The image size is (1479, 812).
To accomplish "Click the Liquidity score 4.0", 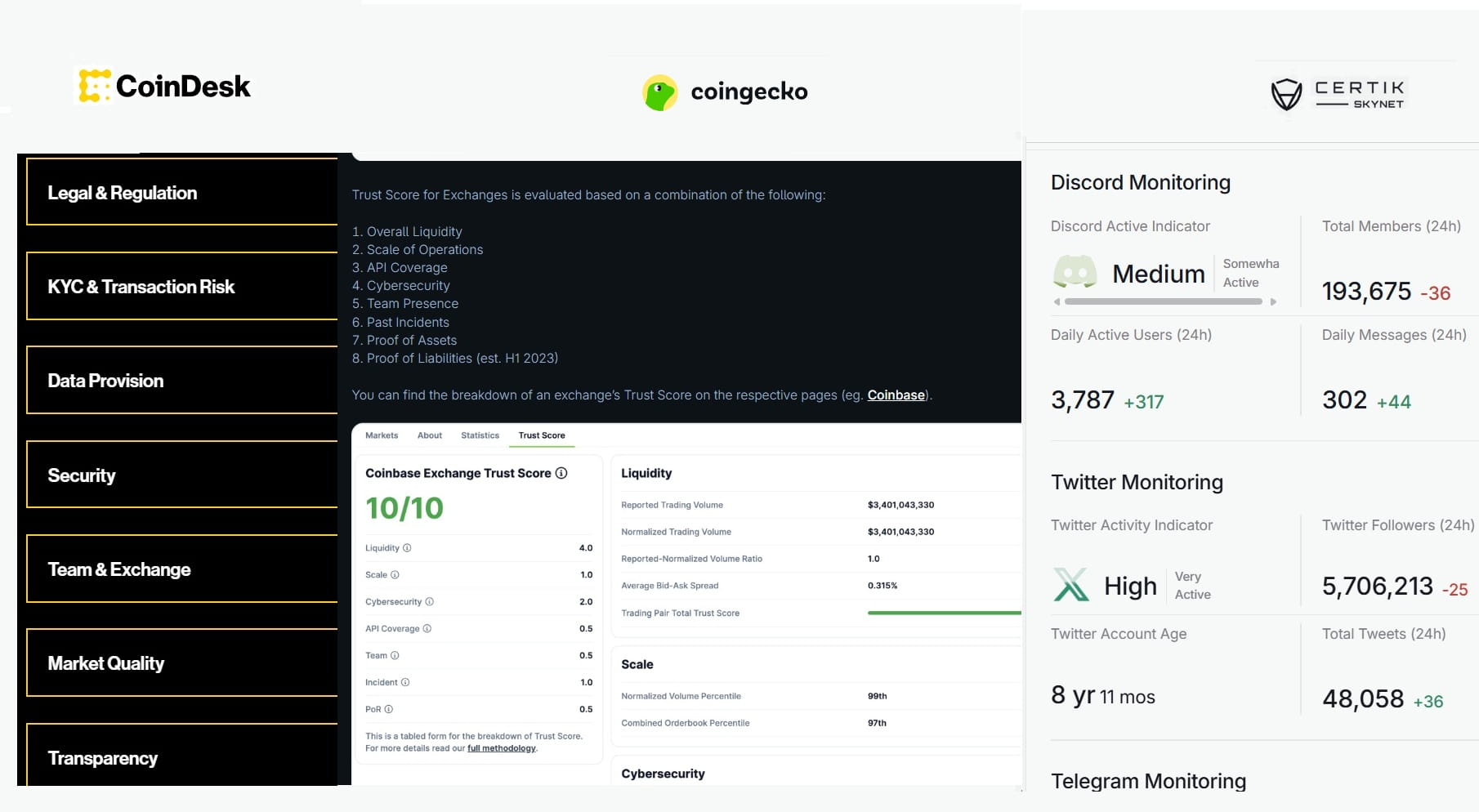I will (x=586, y=548).
